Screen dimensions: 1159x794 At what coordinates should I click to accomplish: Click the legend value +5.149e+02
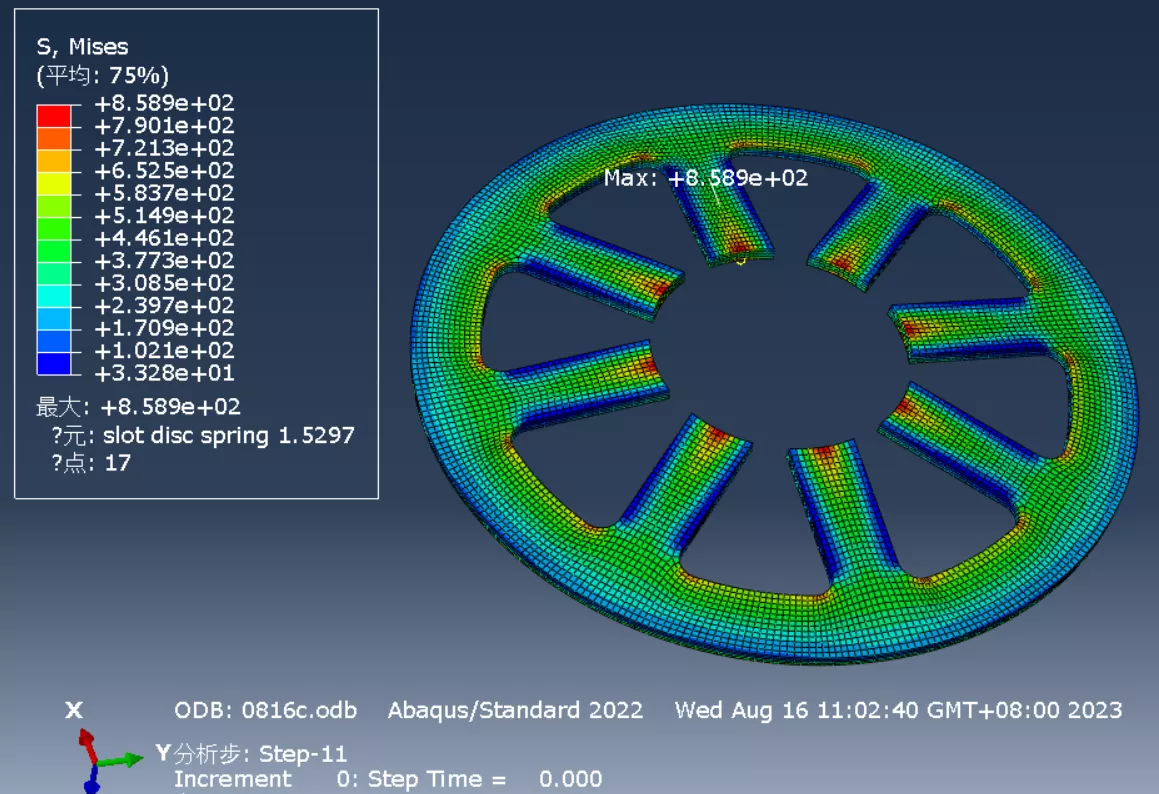tap(164, 216)
